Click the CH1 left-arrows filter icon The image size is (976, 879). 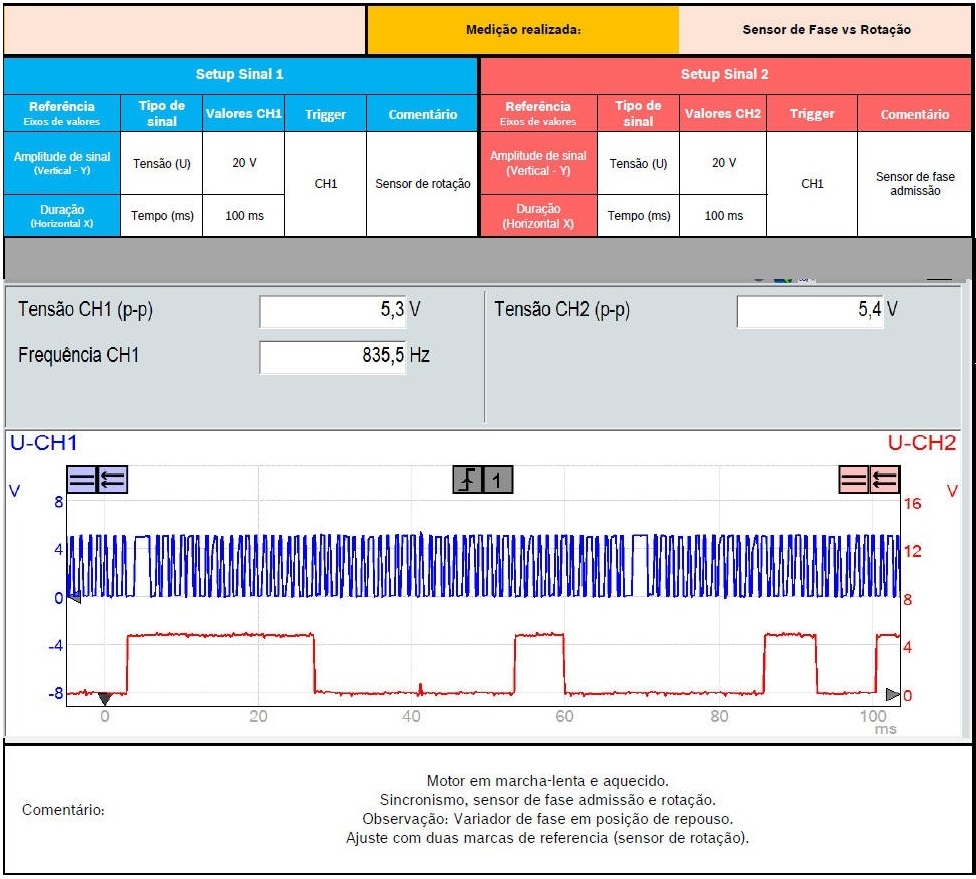(112, 481)
